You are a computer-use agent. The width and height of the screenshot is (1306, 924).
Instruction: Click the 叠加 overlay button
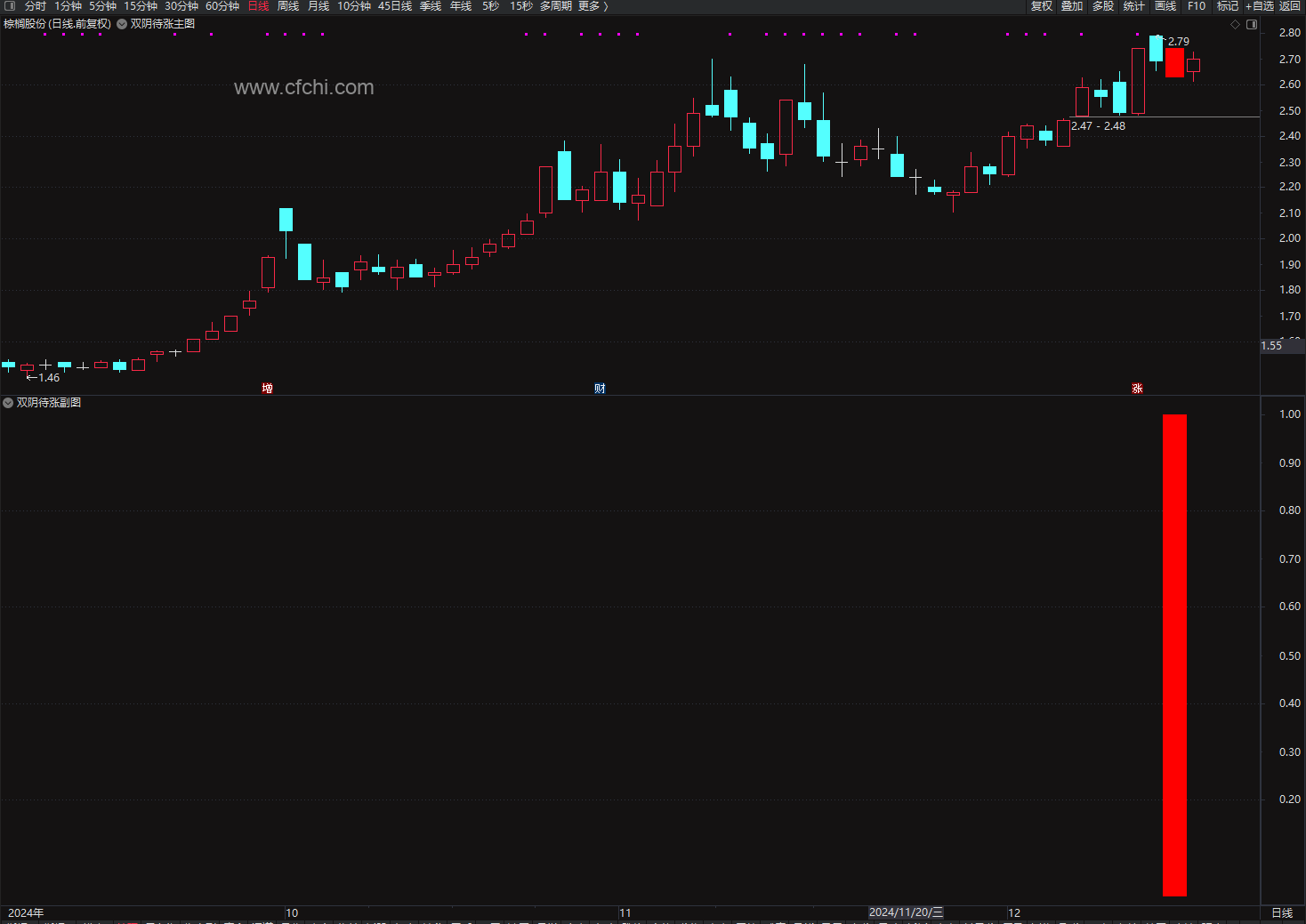[x=1072, y=6]
